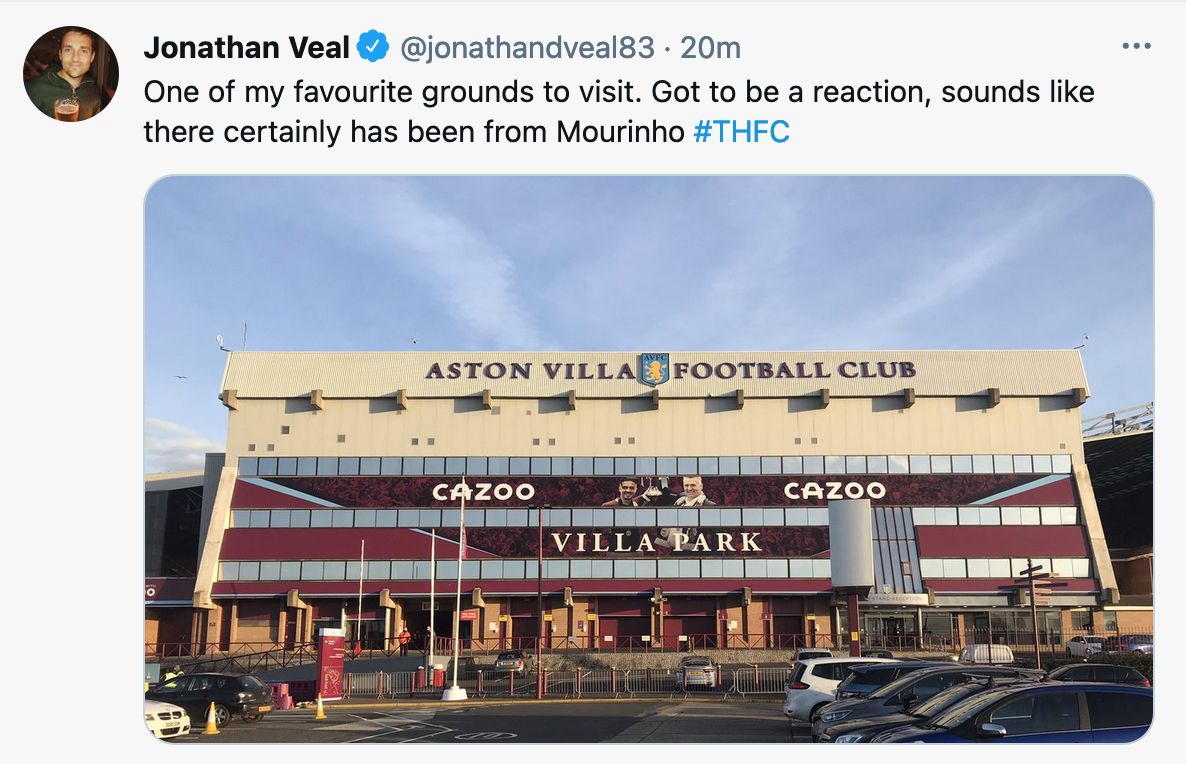This screenshot has width=1186, height=764.
Task: Click the tweet's first line about favourite grounds
Action: point(618,92)
